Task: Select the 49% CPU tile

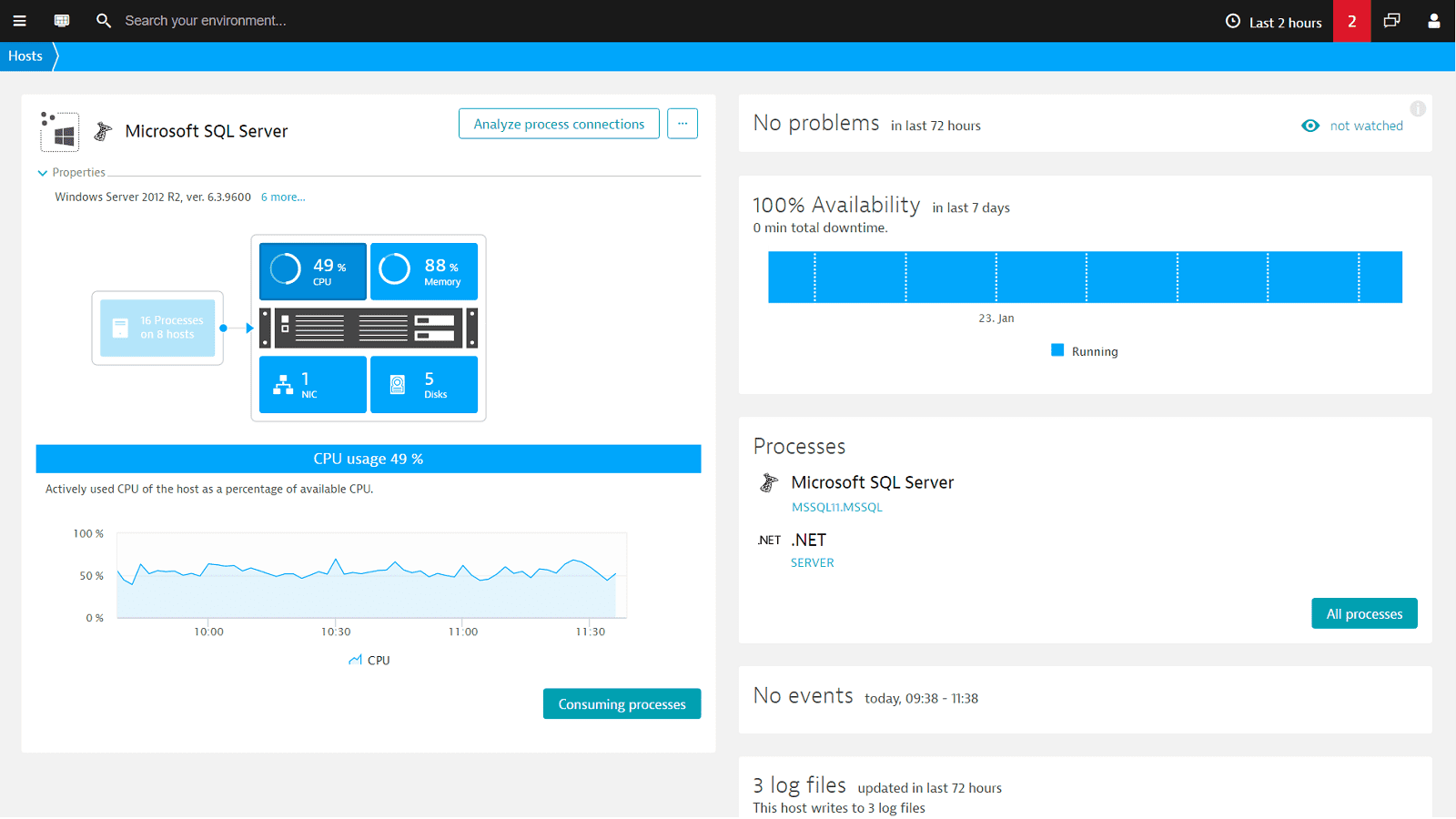Action: pos(313,271)
